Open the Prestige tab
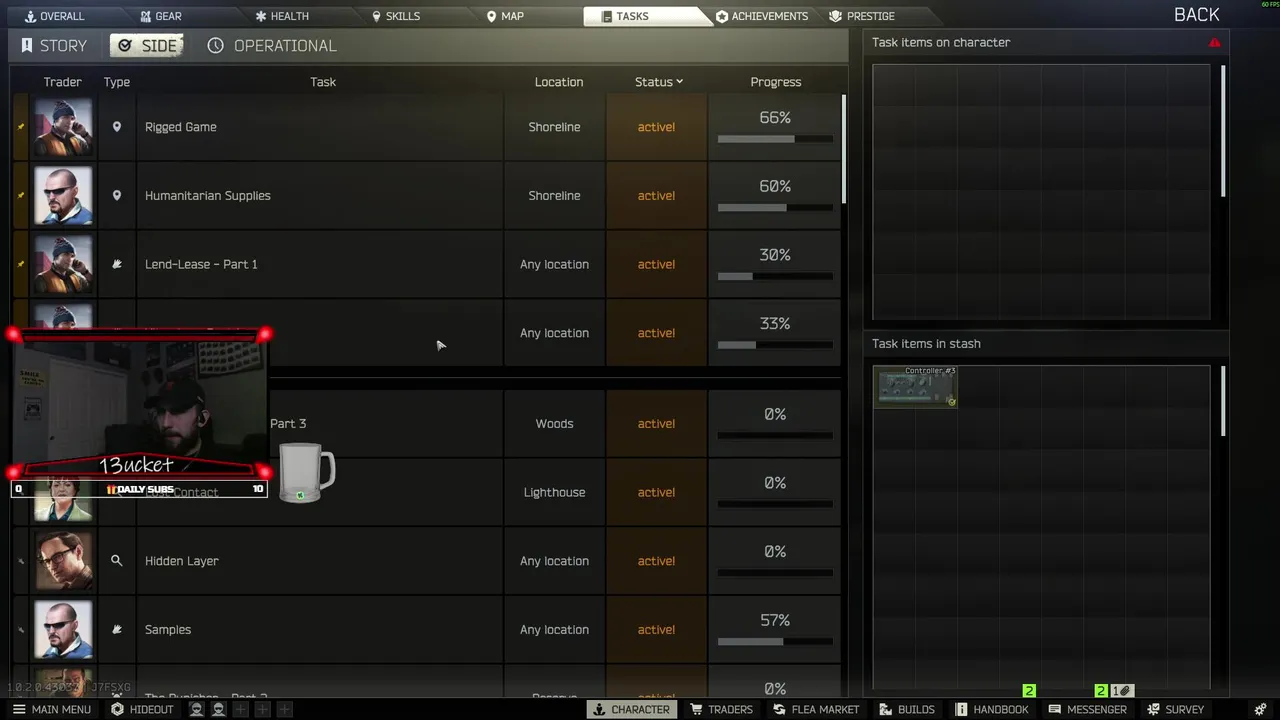The image size is (1280, 720). (x=862, y=16)
